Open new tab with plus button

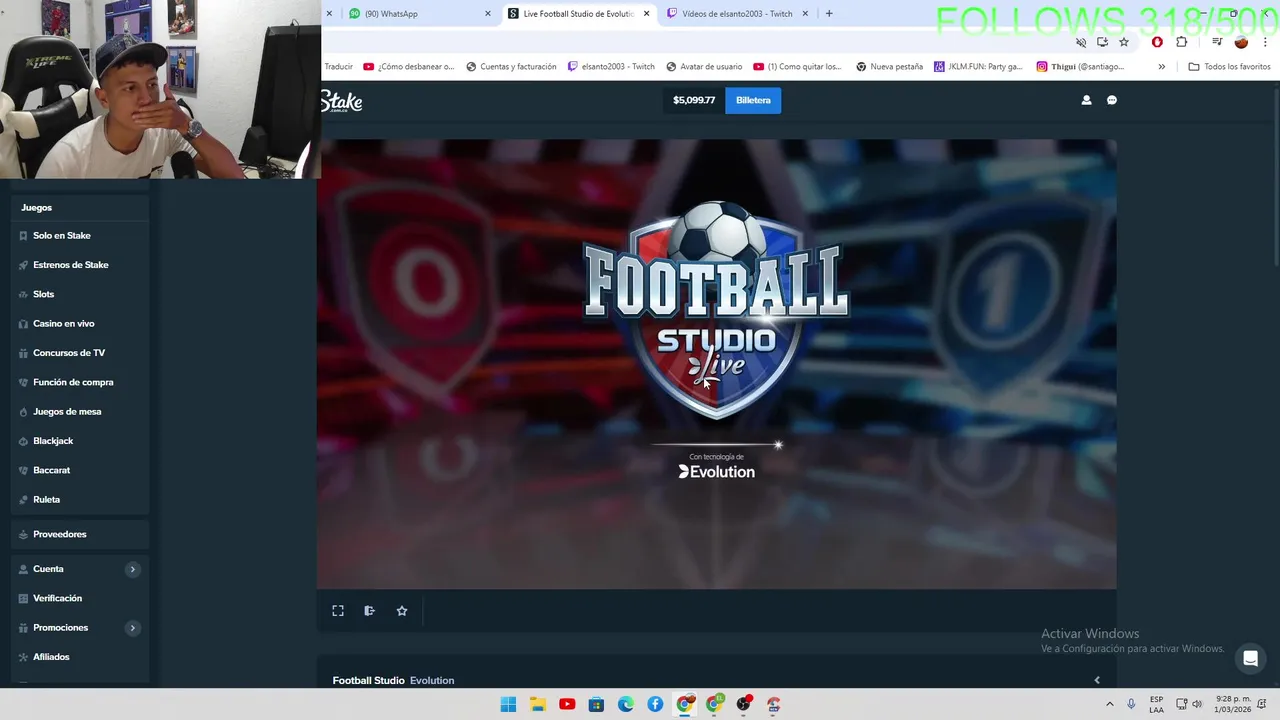pos(828,13)
